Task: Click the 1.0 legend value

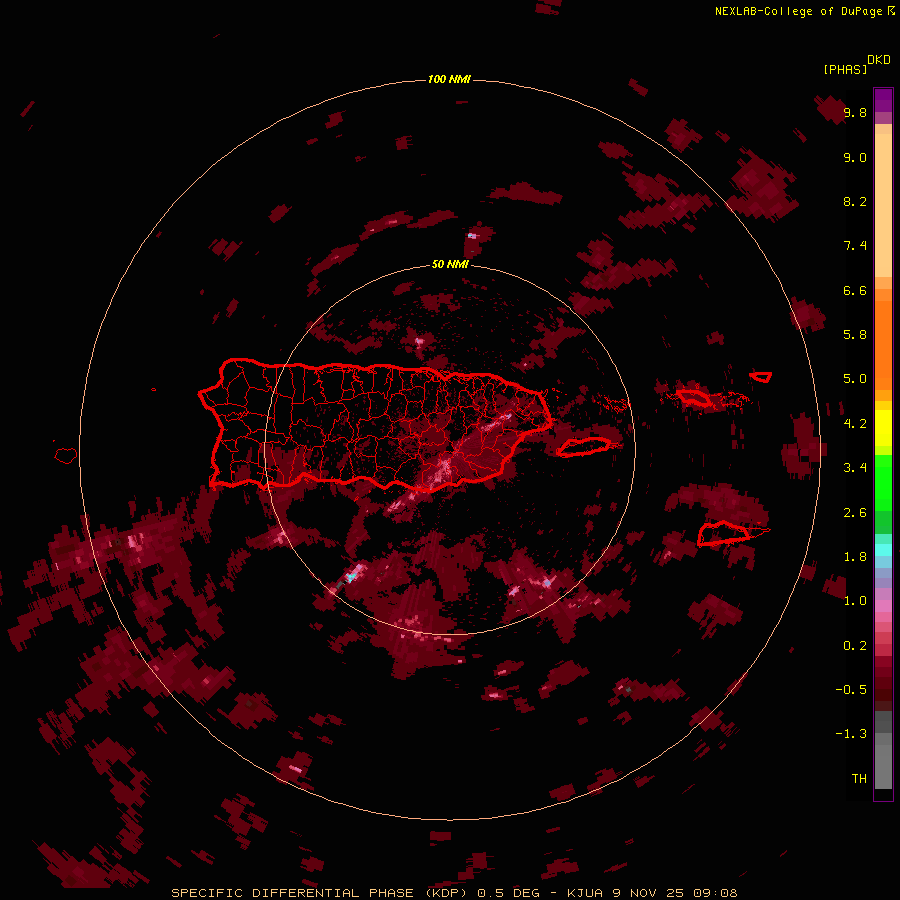Action: click(x=855, y=601)
